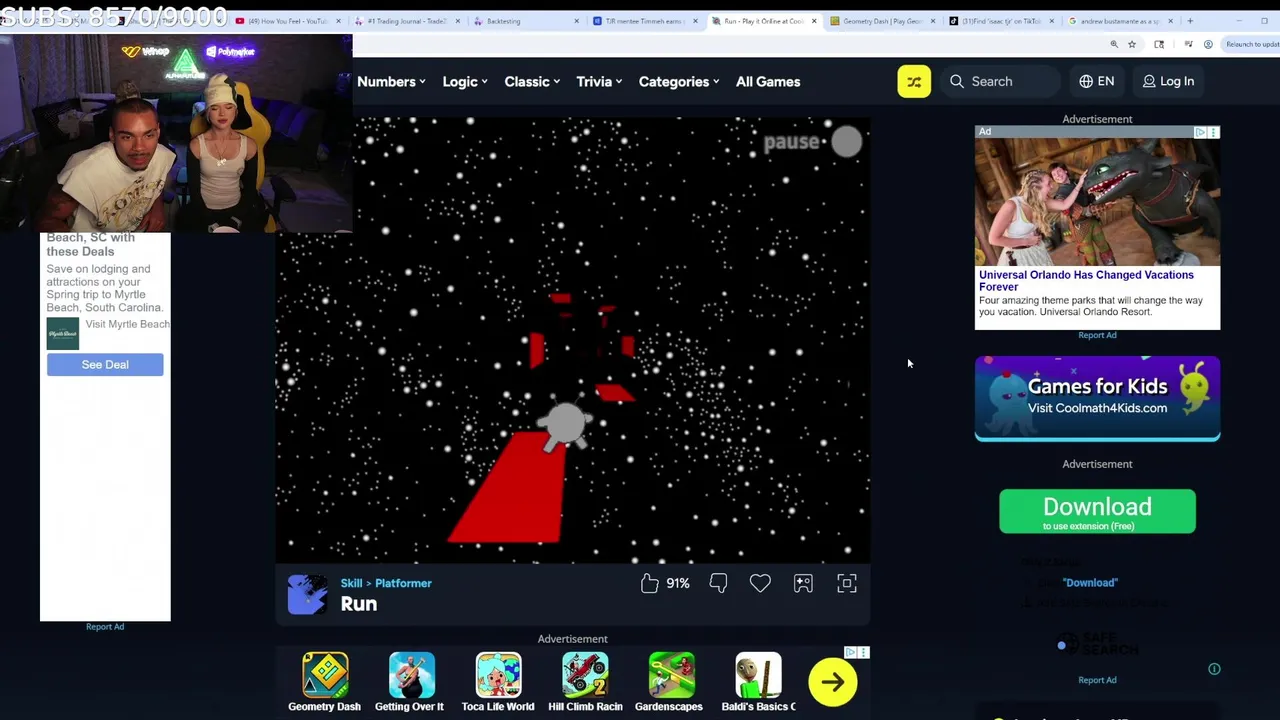Switch to the andrew bustamante Google tab
The width and height of the screenshot is (1280, 720).
[1121, 21]
